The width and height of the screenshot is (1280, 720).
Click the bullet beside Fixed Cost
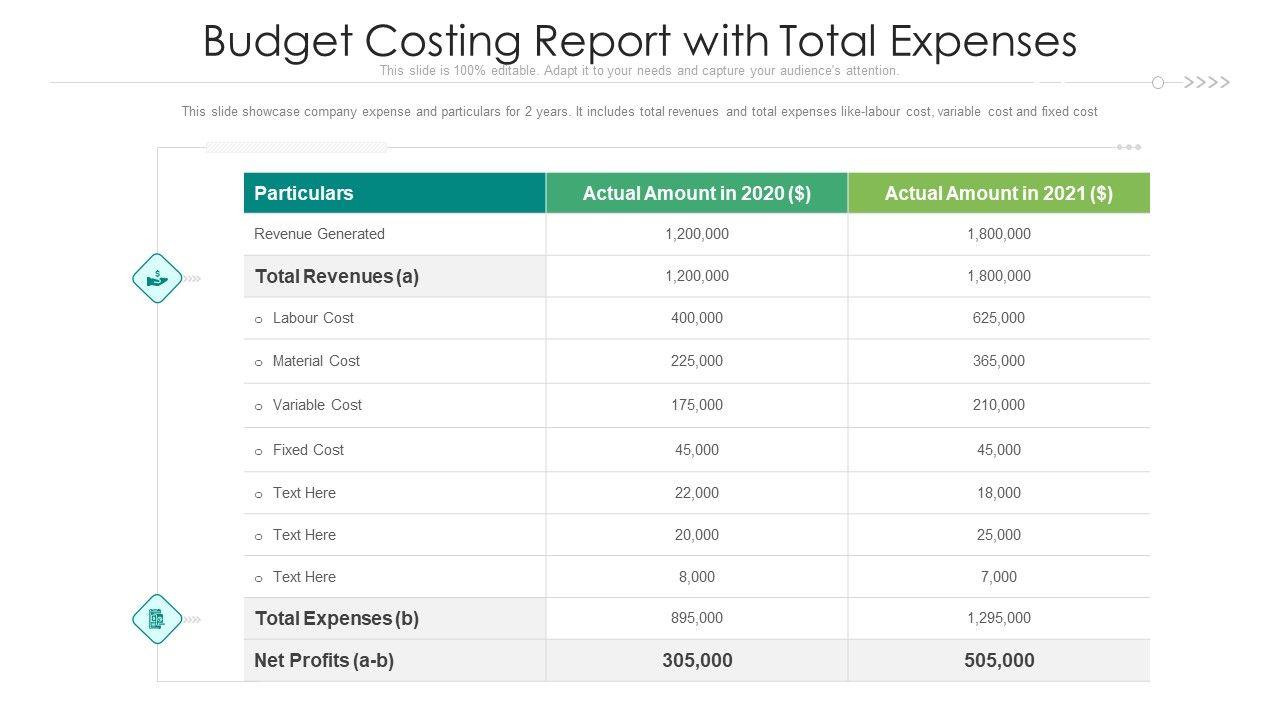(x=259, y=452)
